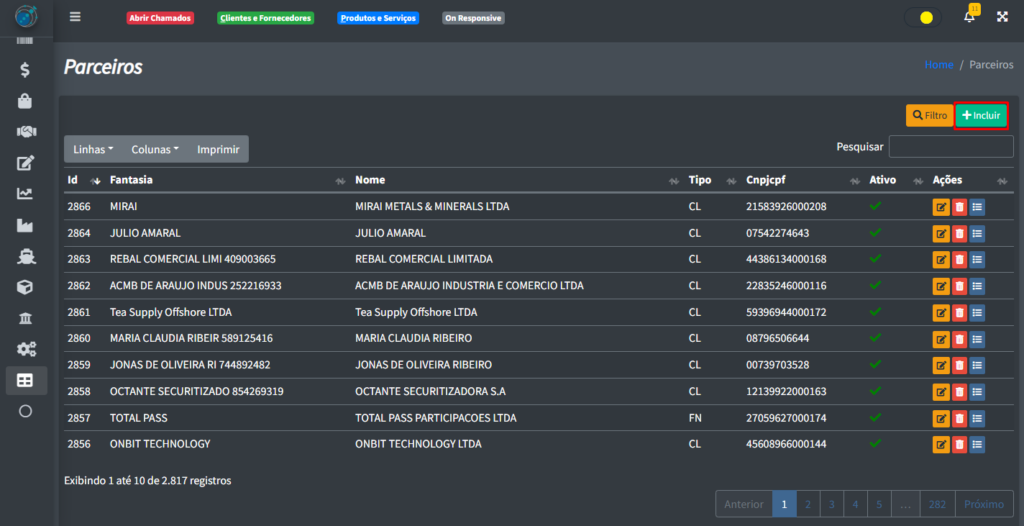This screenshot has height=526, width=1024.
Task: Open the Abrir Chamados shortcut
Action: [x=160, y=18]
